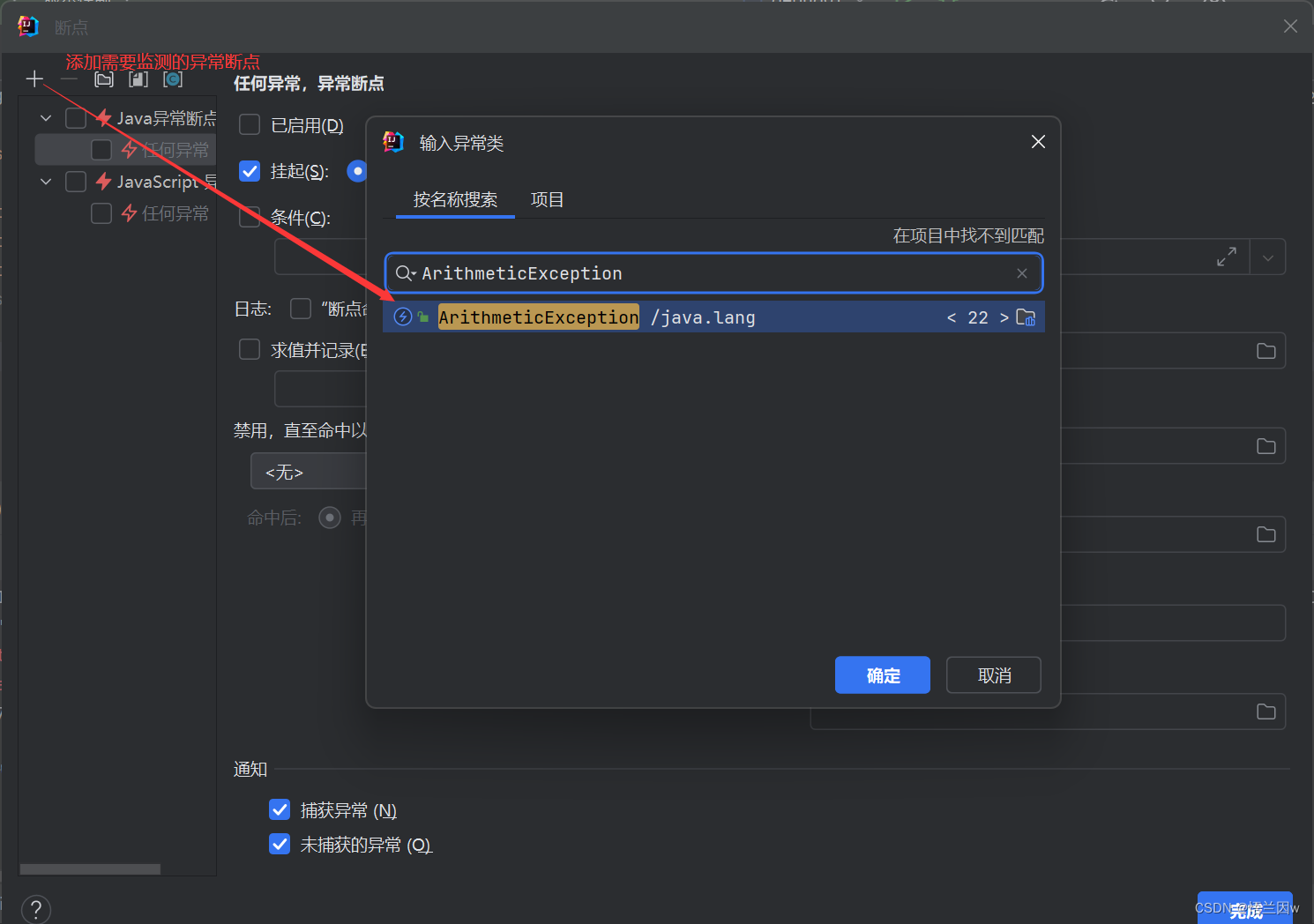Click folder icon in the 求值并记录 row
Image resolution: width=1314 pixels, height=924 pixels.
point(1266,351)
